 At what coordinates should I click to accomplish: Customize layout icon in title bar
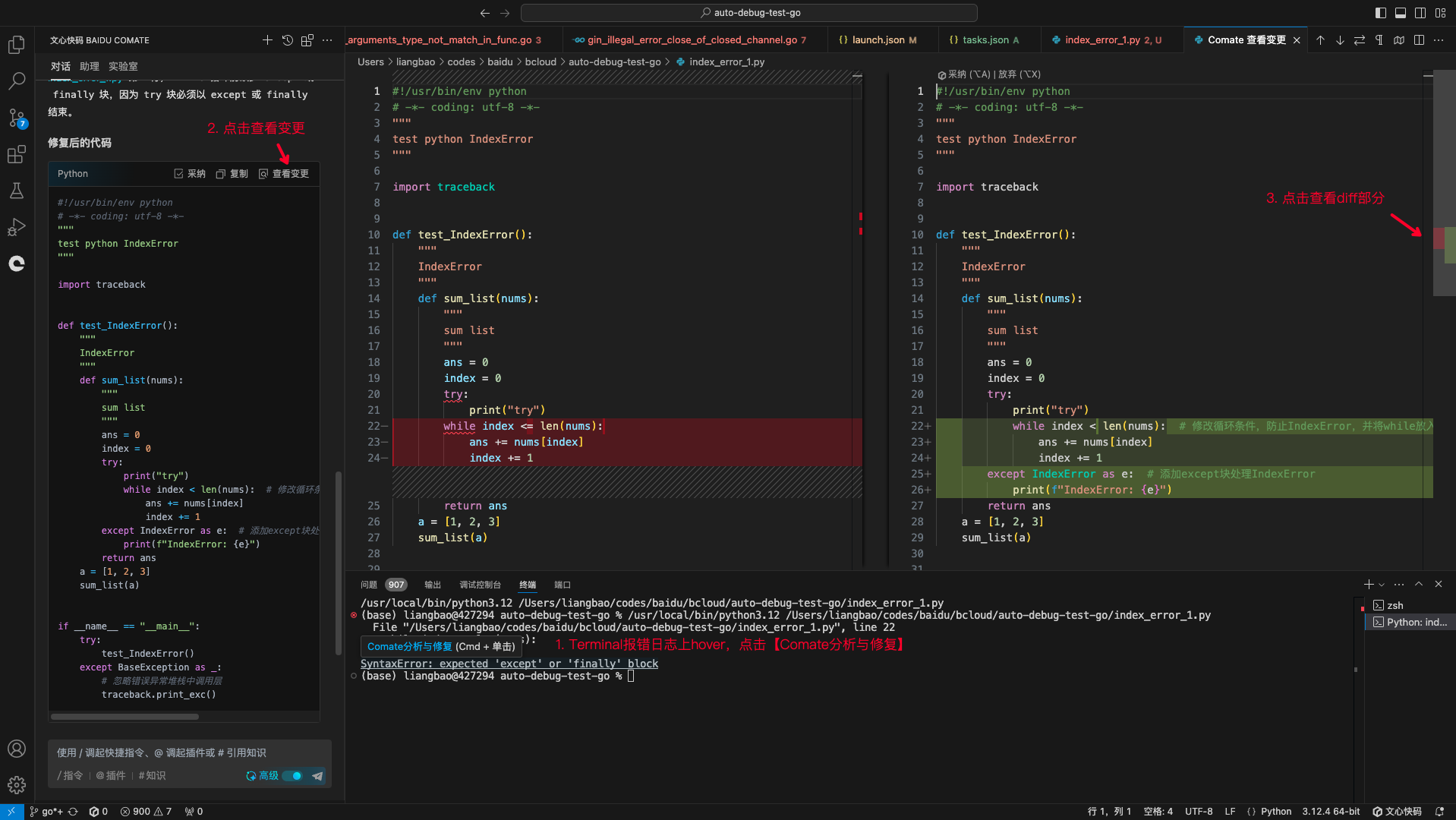click(x=1440, y=13)
